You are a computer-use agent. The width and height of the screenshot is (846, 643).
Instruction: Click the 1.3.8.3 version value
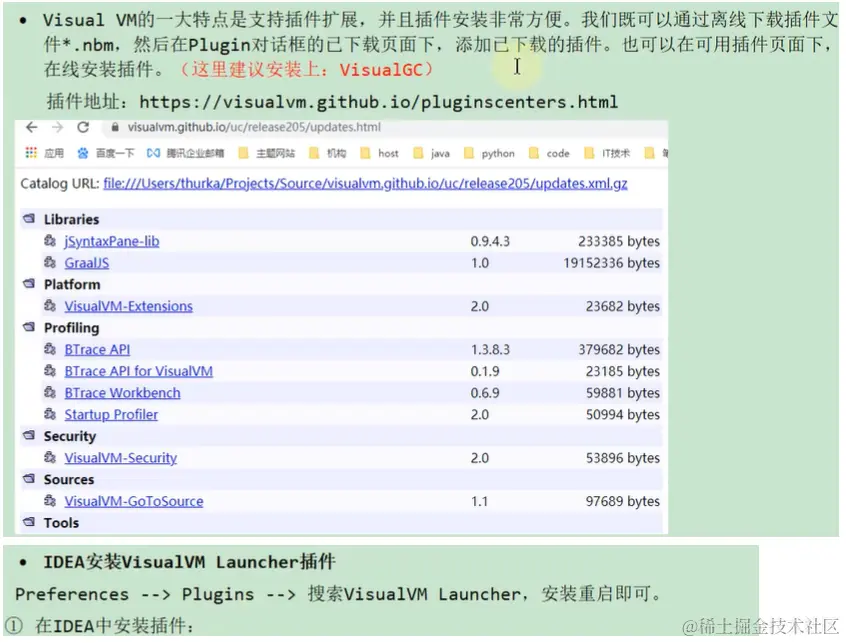point(490,350)
